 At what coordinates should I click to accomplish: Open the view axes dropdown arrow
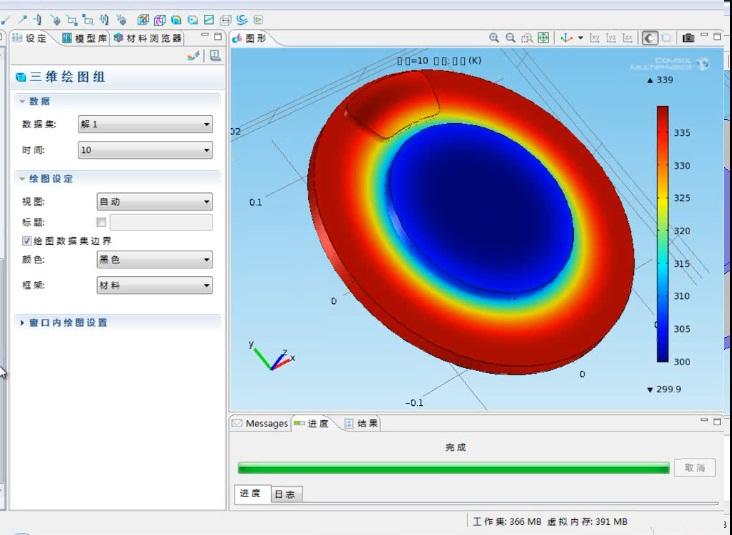[x=580, y=38]
